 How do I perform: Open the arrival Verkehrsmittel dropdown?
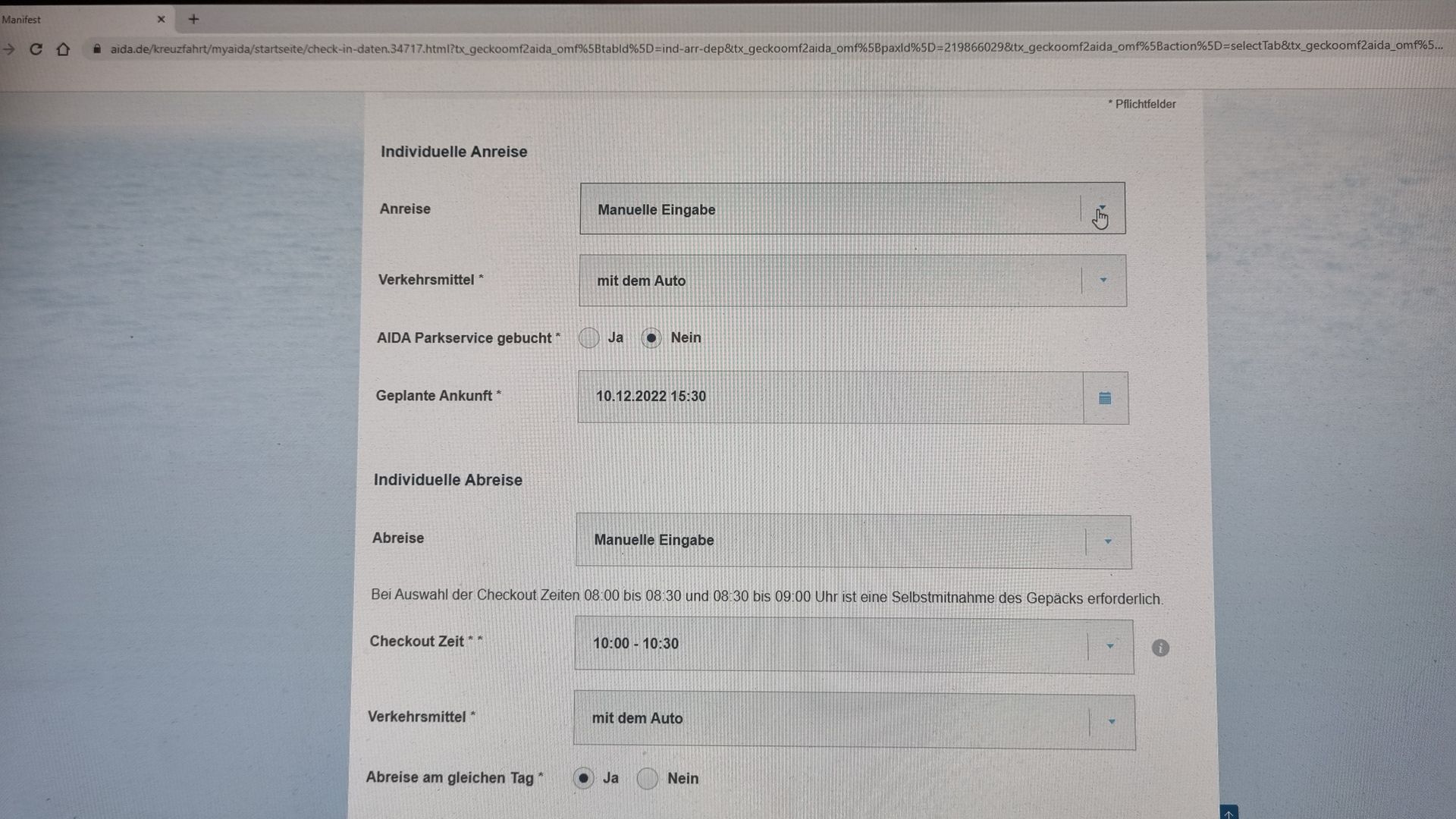click(1103, 281)
